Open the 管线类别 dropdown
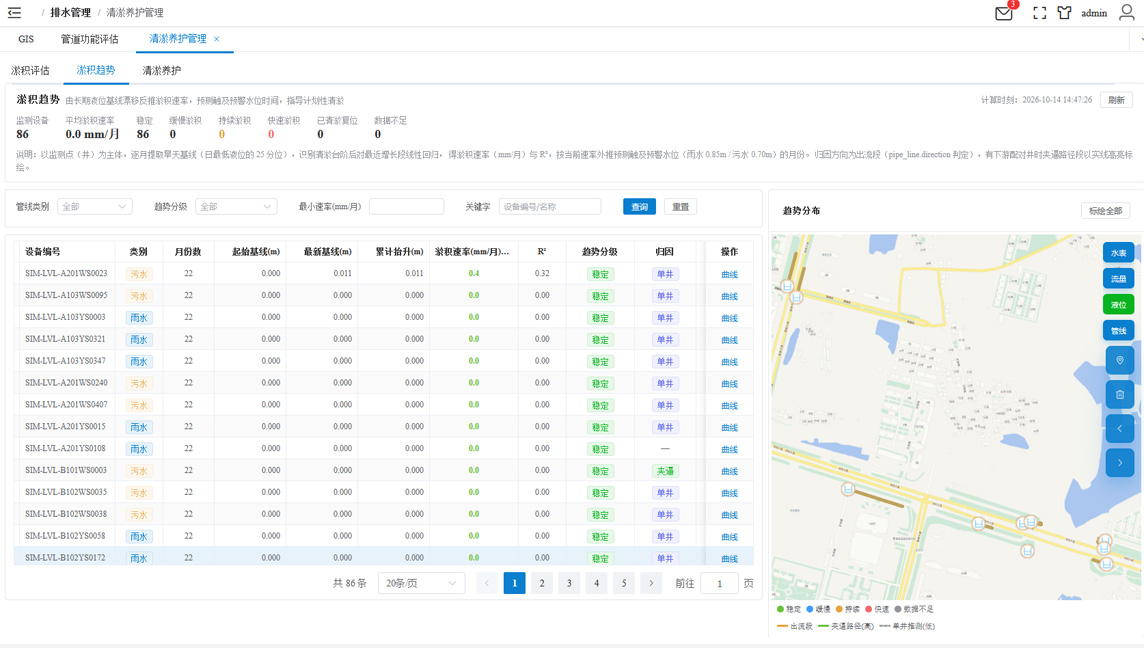 tap(94, 207)
